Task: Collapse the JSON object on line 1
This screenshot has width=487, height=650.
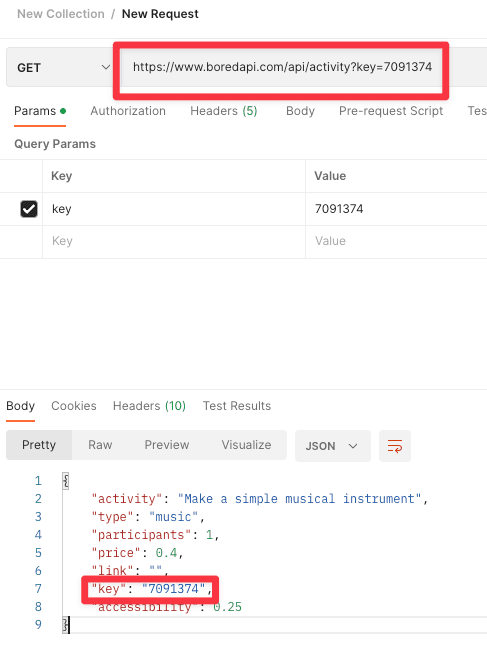Action: [x=65, y=481]
